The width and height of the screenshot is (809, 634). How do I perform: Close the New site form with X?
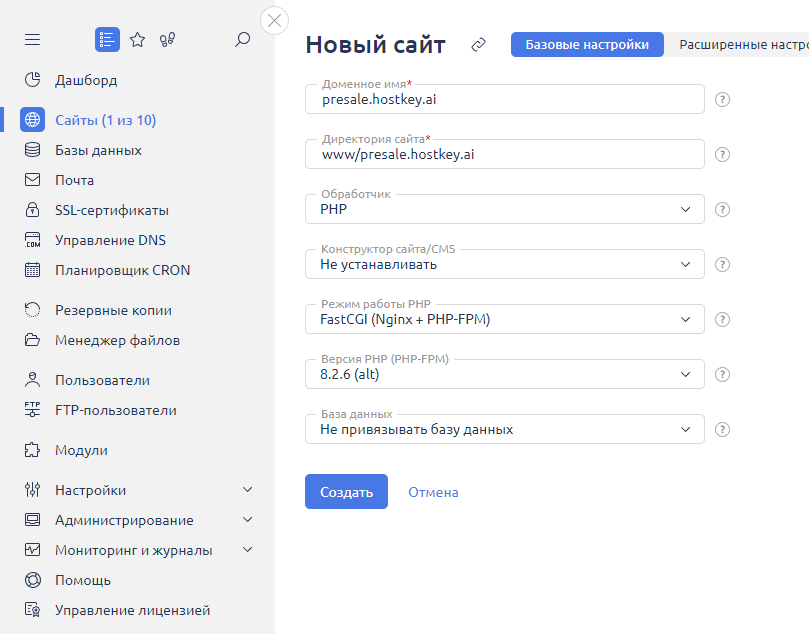pos(274,21)
